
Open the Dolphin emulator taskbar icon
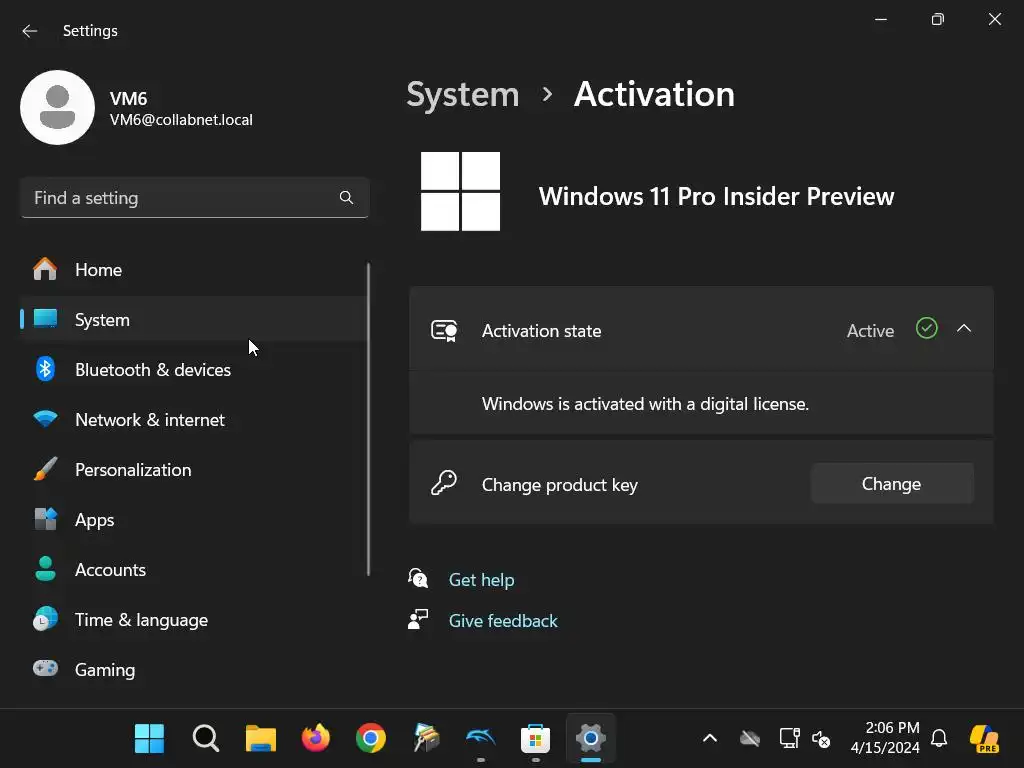tap(481, 739)
